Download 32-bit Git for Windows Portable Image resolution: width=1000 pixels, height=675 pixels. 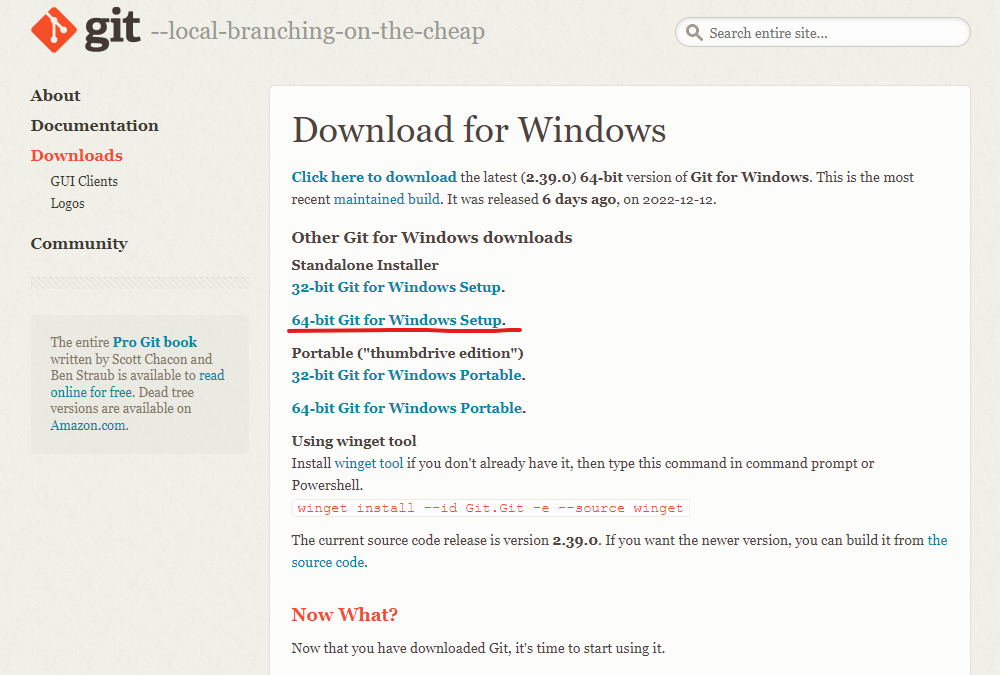[407, 375]
